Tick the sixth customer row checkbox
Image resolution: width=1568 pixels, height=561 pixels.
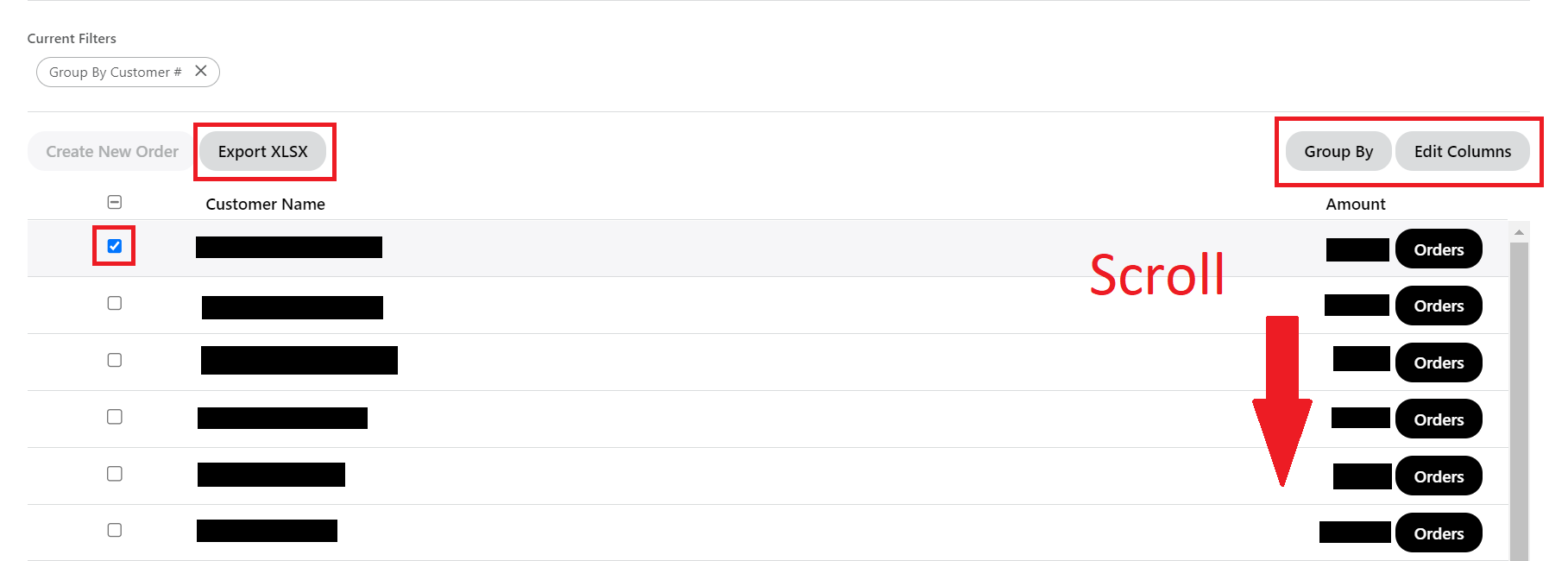click(115, 530)
